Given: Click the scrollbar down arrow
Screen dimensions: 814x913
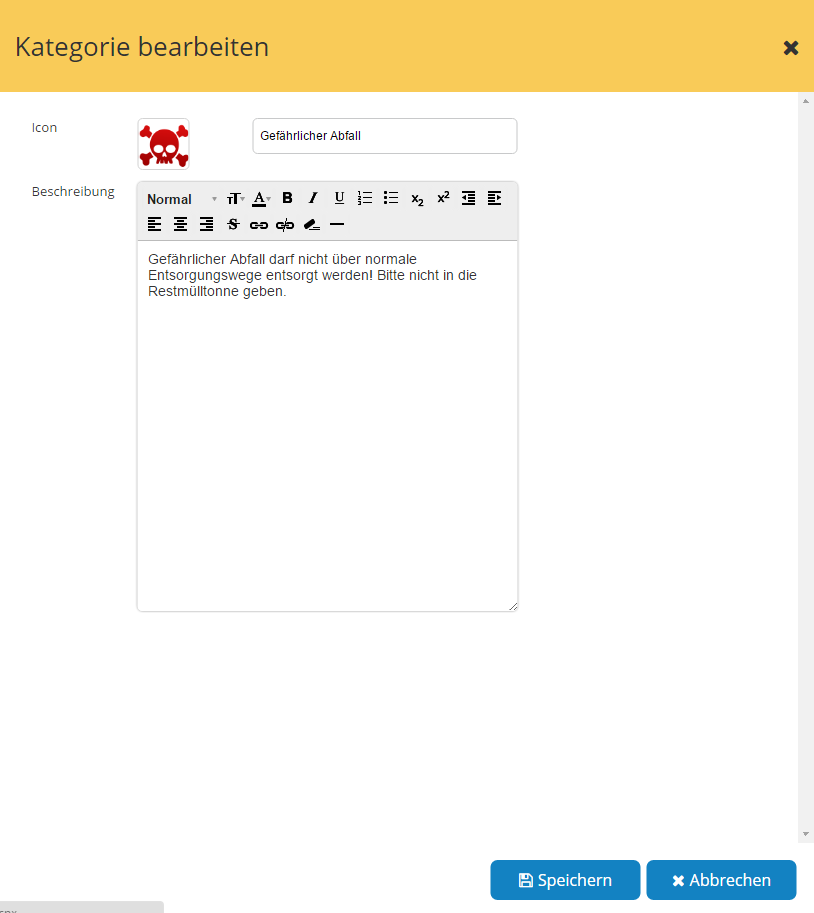Looking at the screenshot, I should tap(806, 834).
